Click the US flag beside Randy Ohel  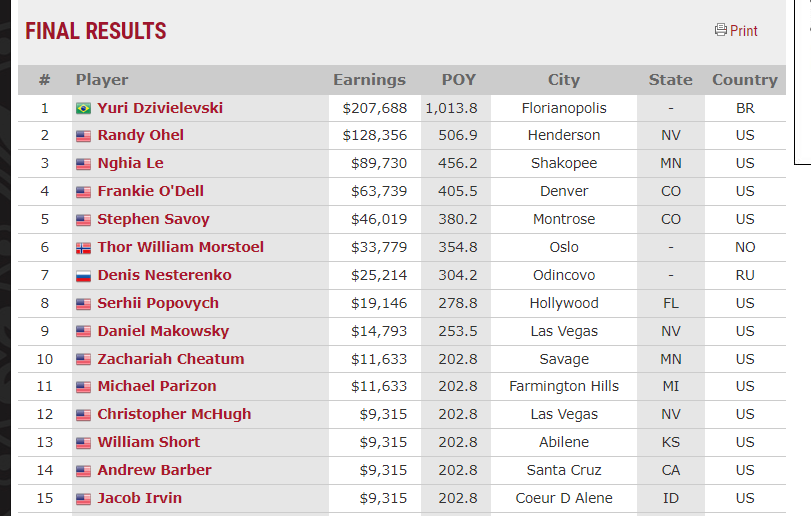tap(84, 136)
